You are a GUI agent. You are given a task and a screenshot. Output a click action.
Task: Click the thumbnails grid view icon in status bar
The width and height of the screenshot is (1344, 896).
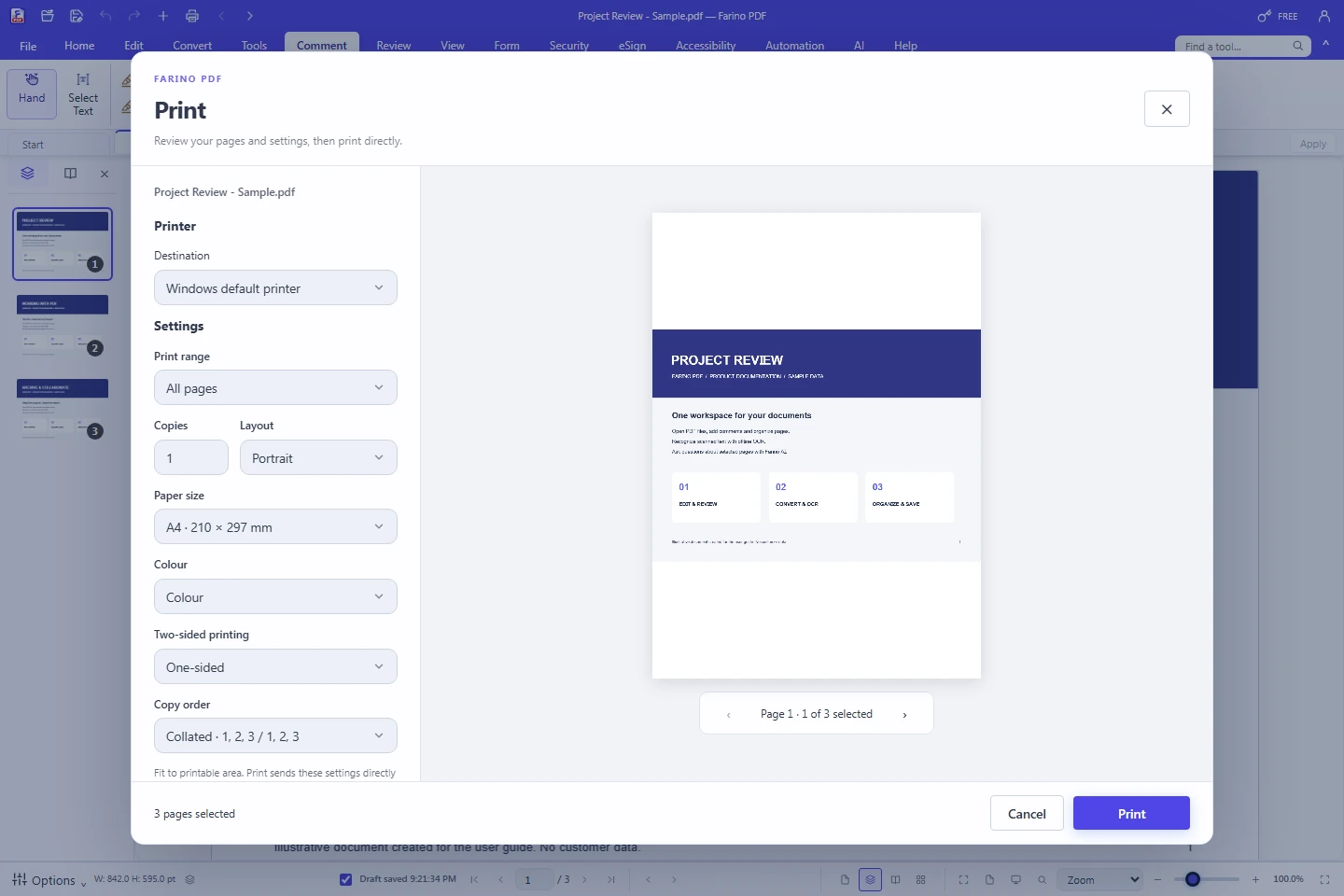coord(921,879)
